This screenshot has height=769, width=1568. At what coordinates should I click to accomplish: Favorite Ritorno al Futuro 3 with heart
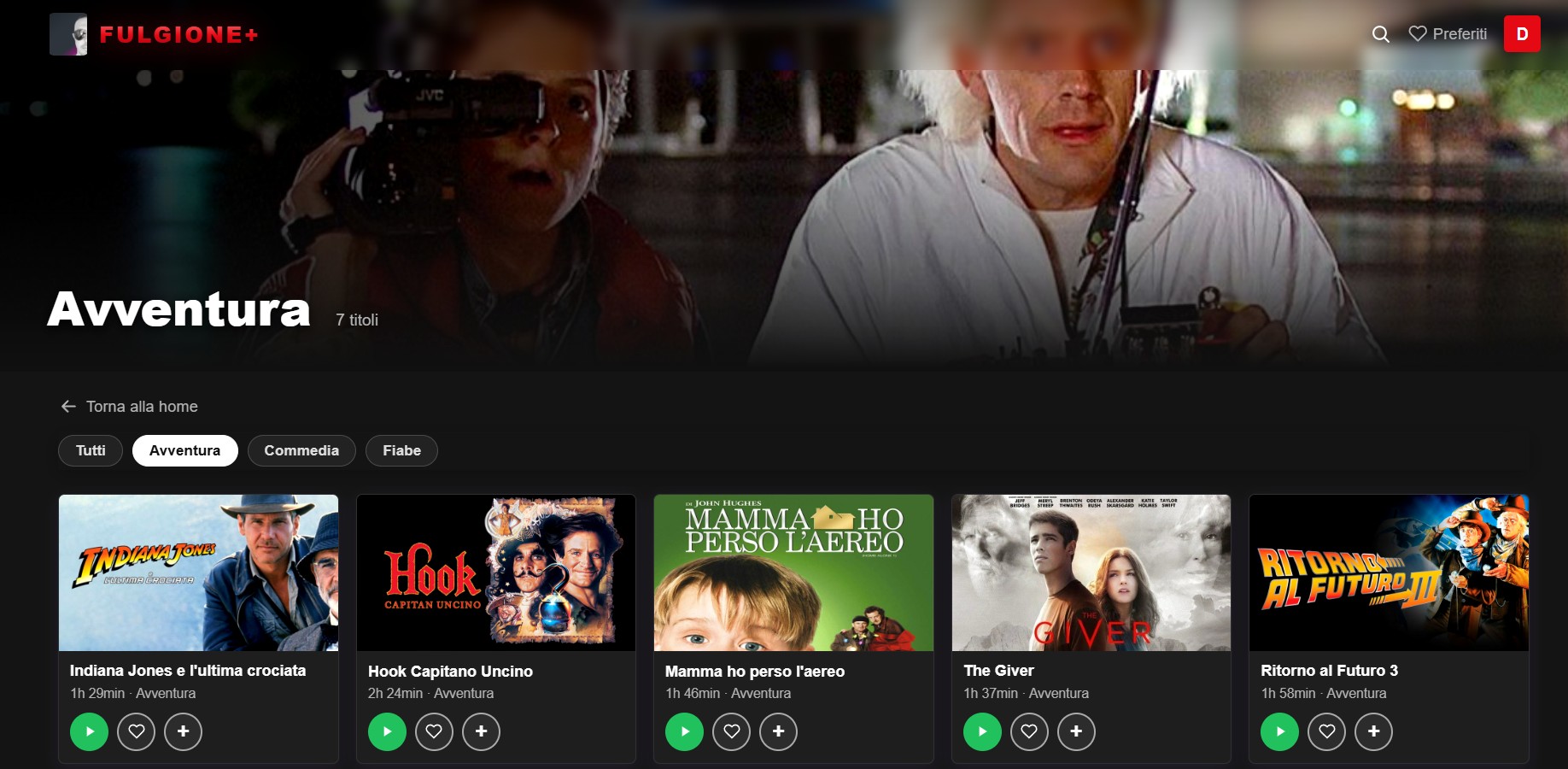coord(1326,731)
